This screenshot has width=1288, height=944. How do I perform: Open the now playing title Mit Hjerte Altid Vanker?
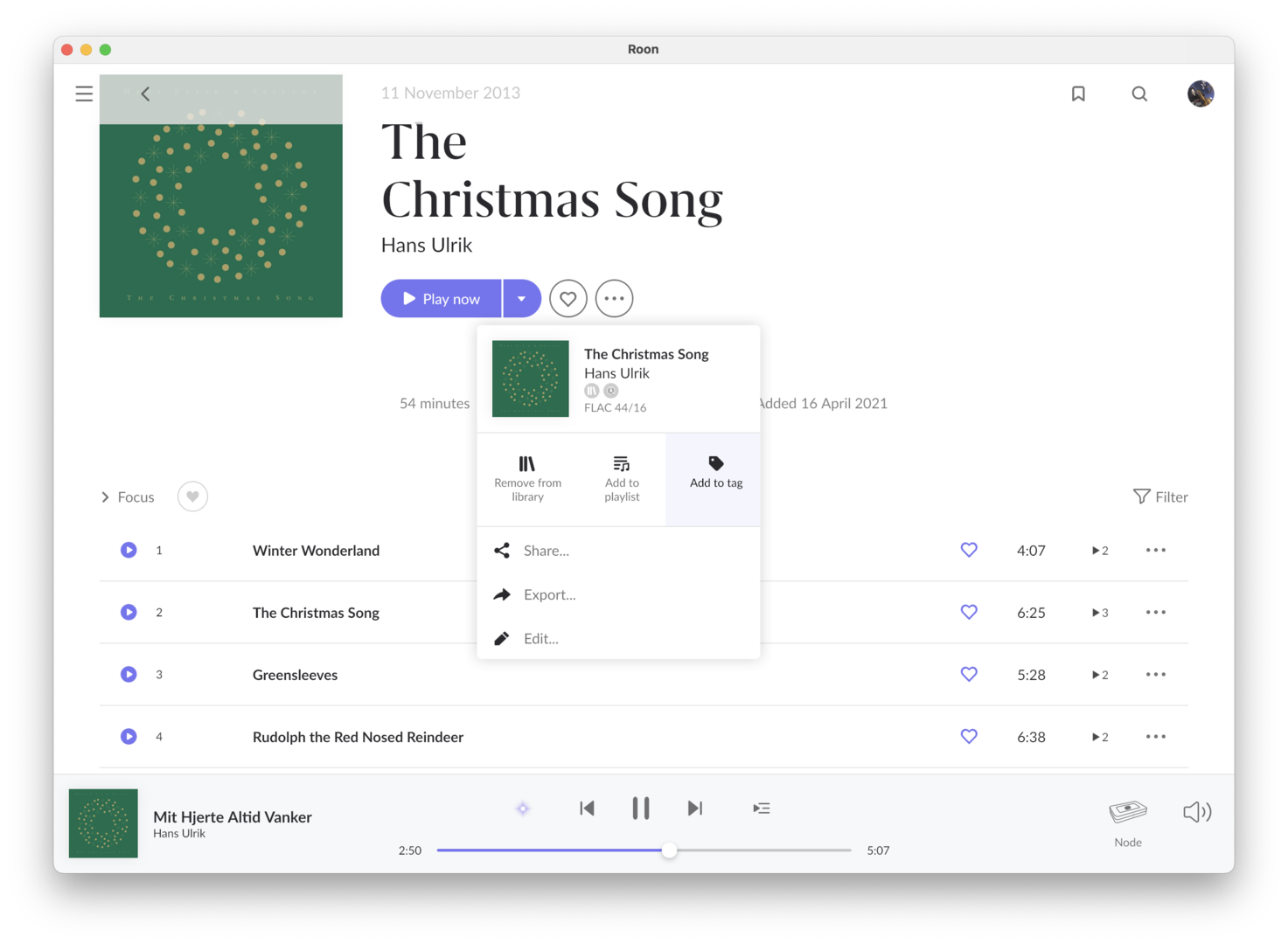(233, 816)
